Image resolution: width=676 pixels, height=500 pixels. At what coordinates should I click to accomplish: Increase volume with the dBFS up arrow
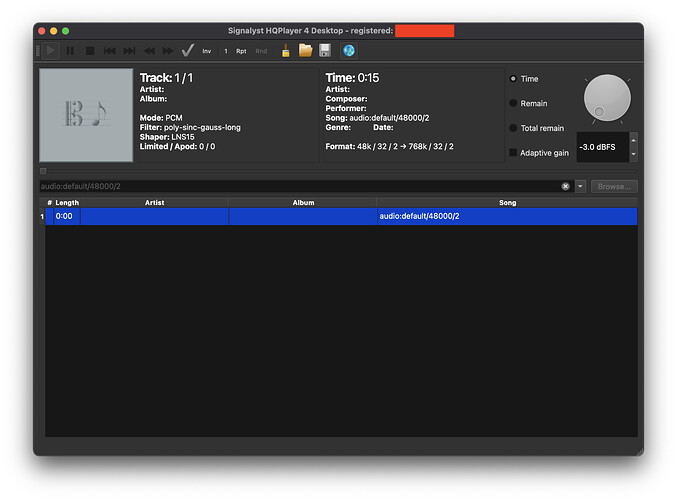(x=633, y=140)
